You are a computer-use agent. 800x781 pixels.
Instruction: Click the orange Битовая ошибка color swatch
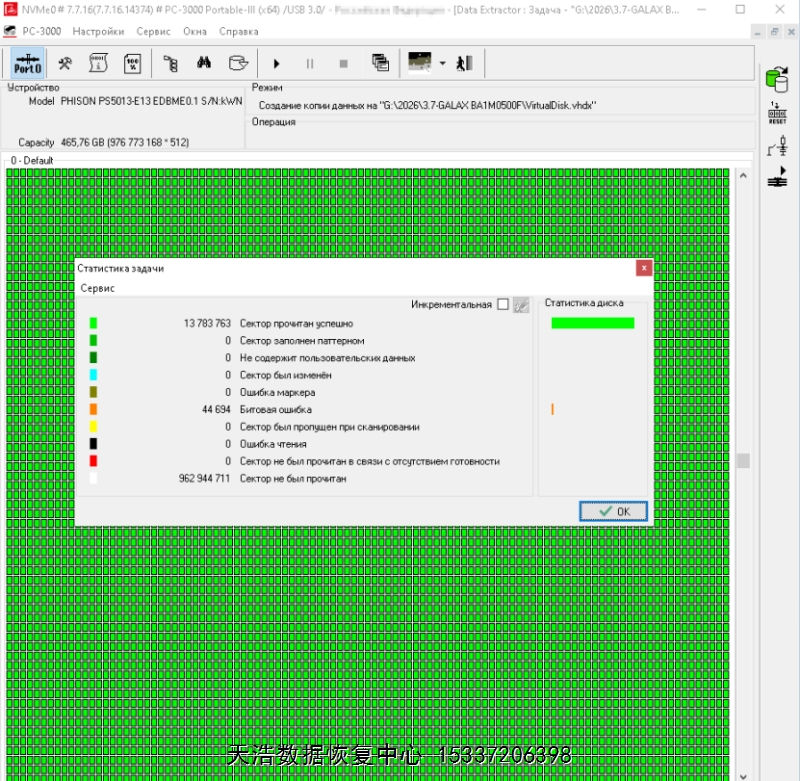click(93, 410)
